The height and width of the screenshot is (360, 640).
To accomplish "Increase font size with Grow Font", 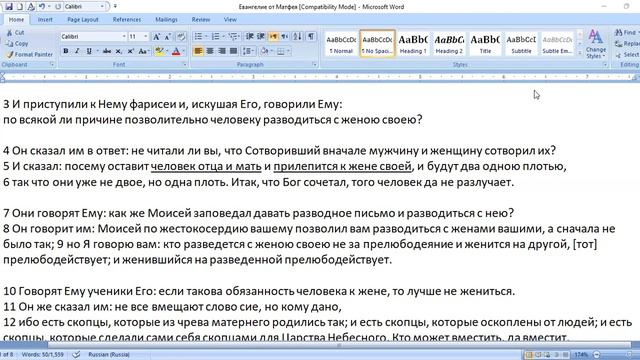I will click(x=156, y=37).
